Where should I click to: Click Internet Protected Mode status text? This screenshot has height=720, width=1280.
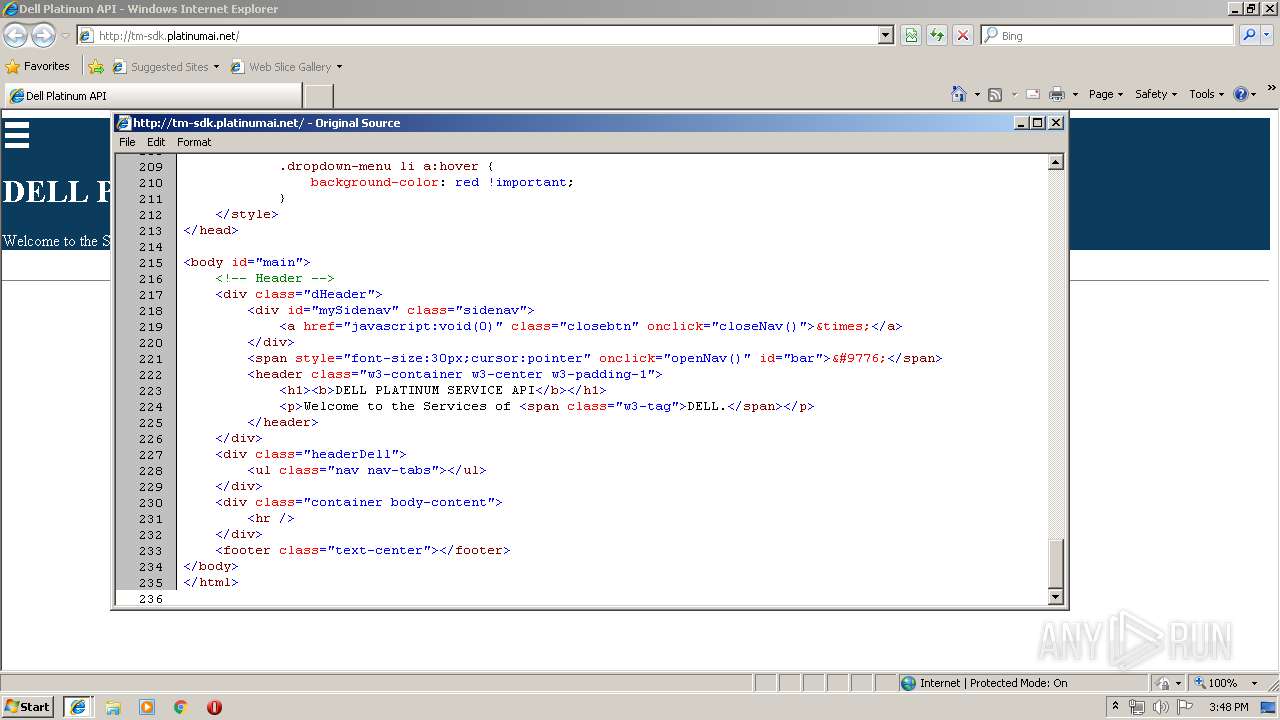tap(993, 683)
